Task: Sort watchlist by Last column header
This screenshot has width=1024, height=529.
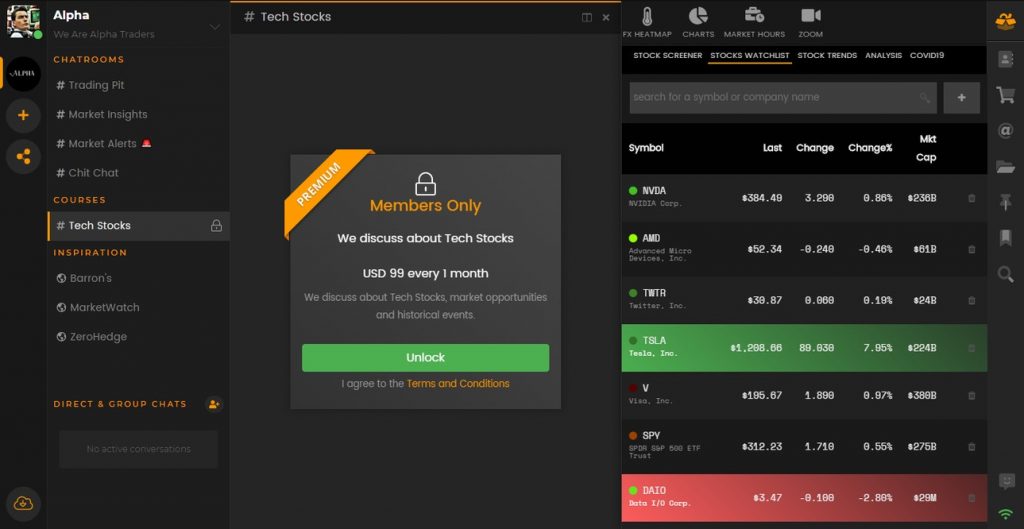Action: [x=772, y=148]
